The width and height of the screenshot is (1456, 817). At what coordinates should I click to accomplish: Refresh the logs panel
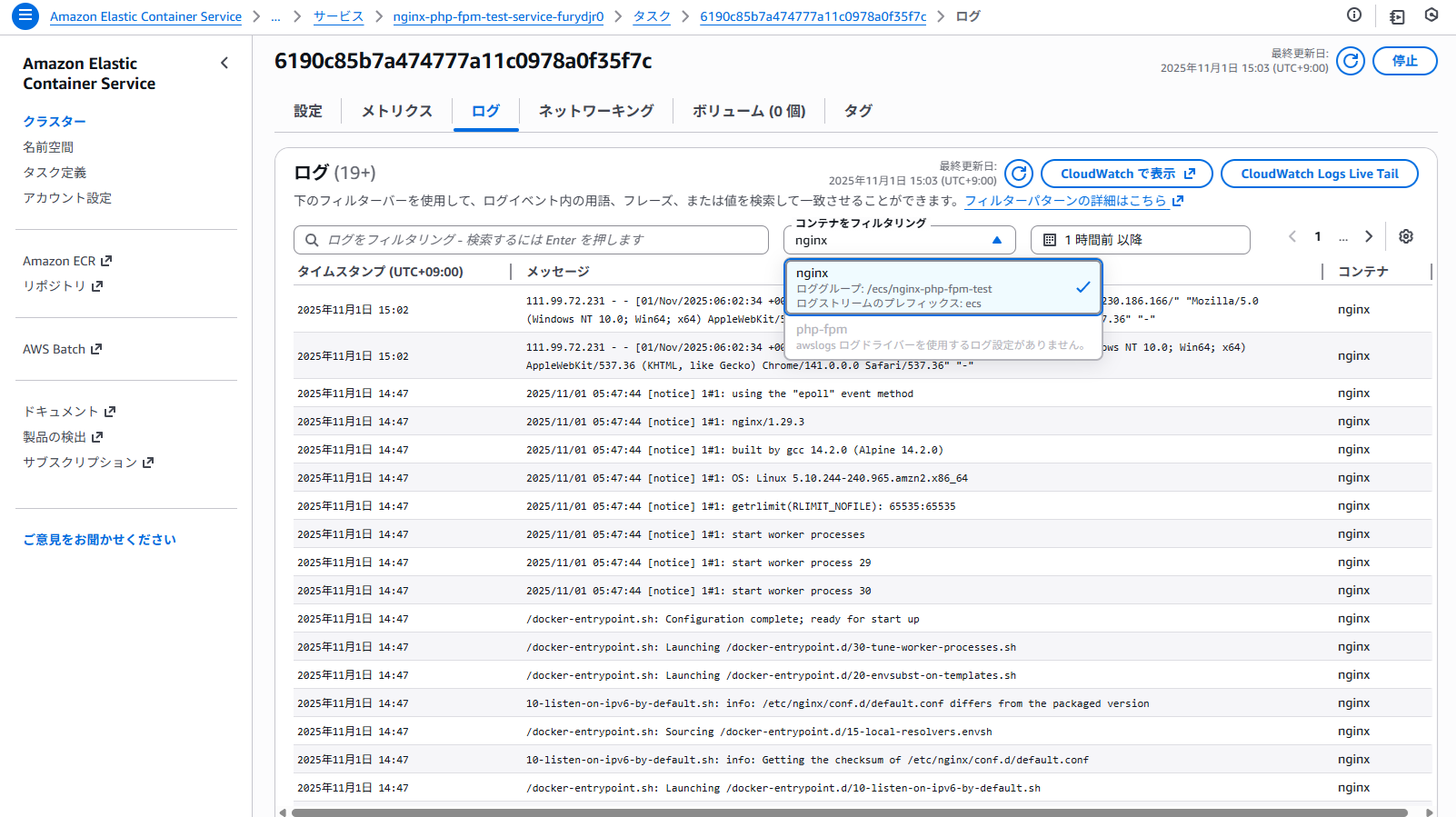tap(1019, 174)
